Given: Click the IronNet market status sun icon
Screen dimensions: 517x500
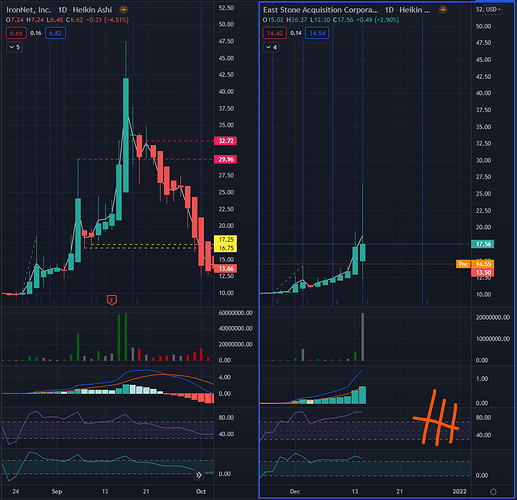Looking at the screenshot, I should (x=123, y=10).
